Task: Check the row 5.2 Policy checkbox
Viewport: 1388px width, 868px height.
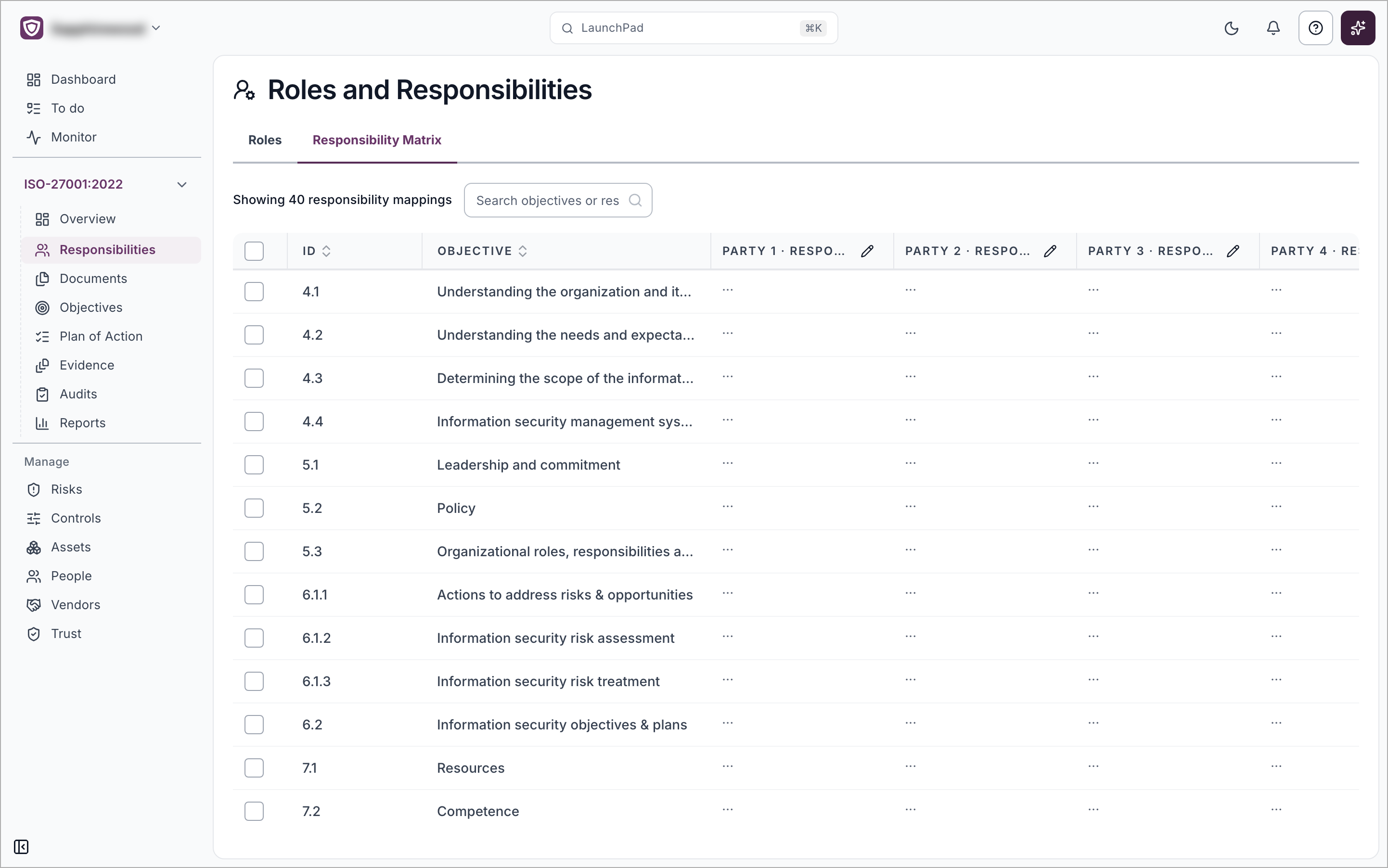Action: point(254,508)
